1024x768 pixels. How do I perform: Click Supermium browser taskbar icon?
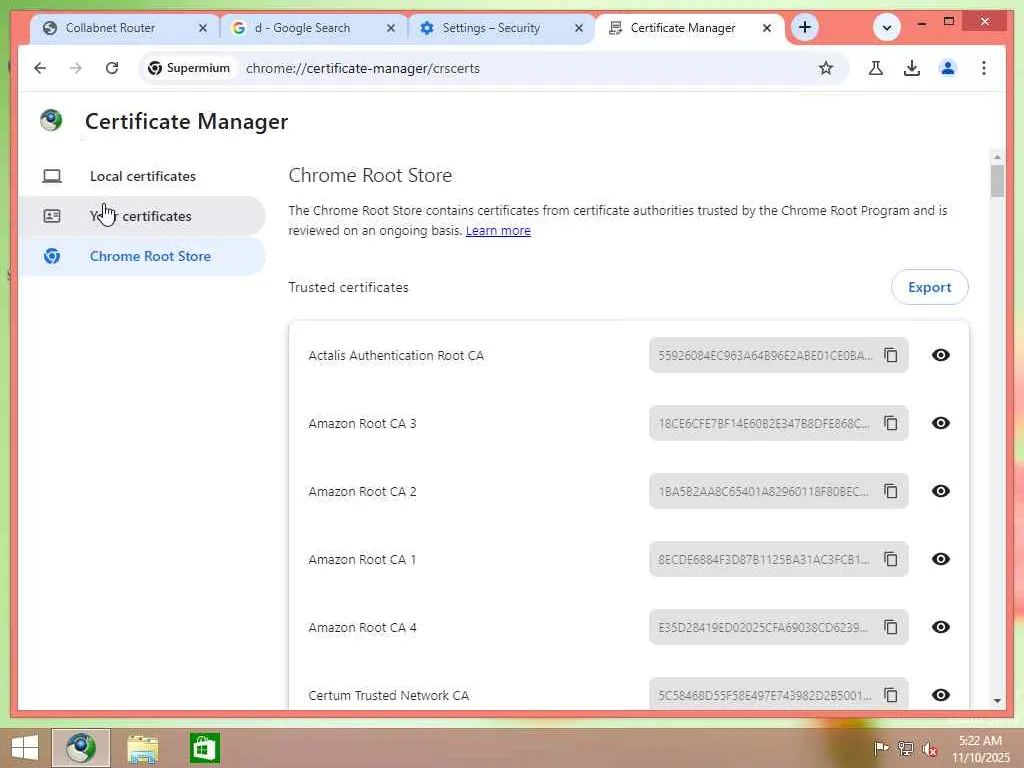81,748
